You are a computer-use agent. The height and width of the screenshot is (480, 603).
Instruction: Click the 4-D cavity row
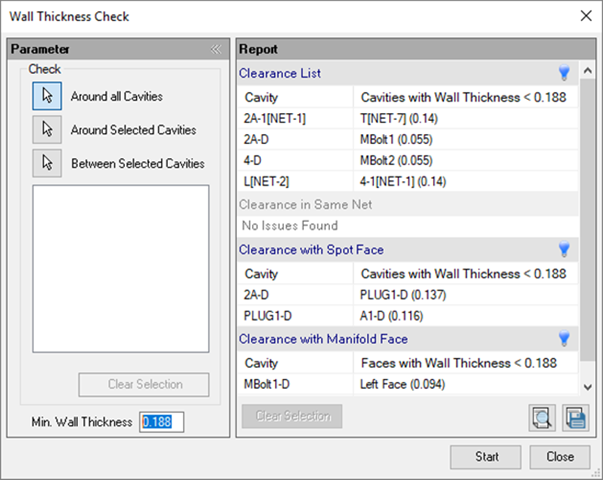pyautogui.click(x=298, y=160)
